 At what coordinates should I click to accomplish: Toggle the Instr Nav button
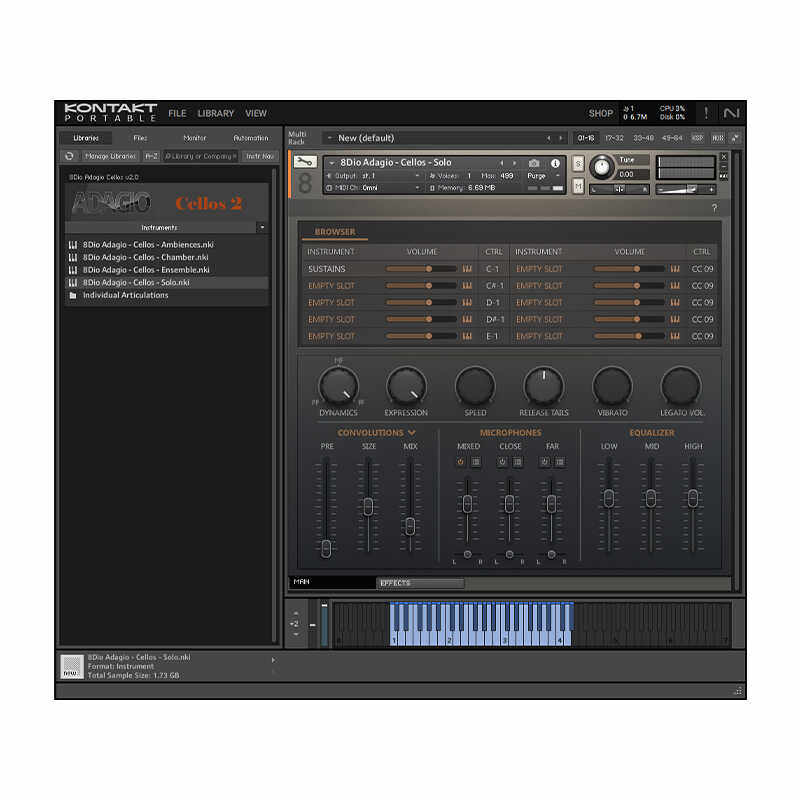point(260,156)
